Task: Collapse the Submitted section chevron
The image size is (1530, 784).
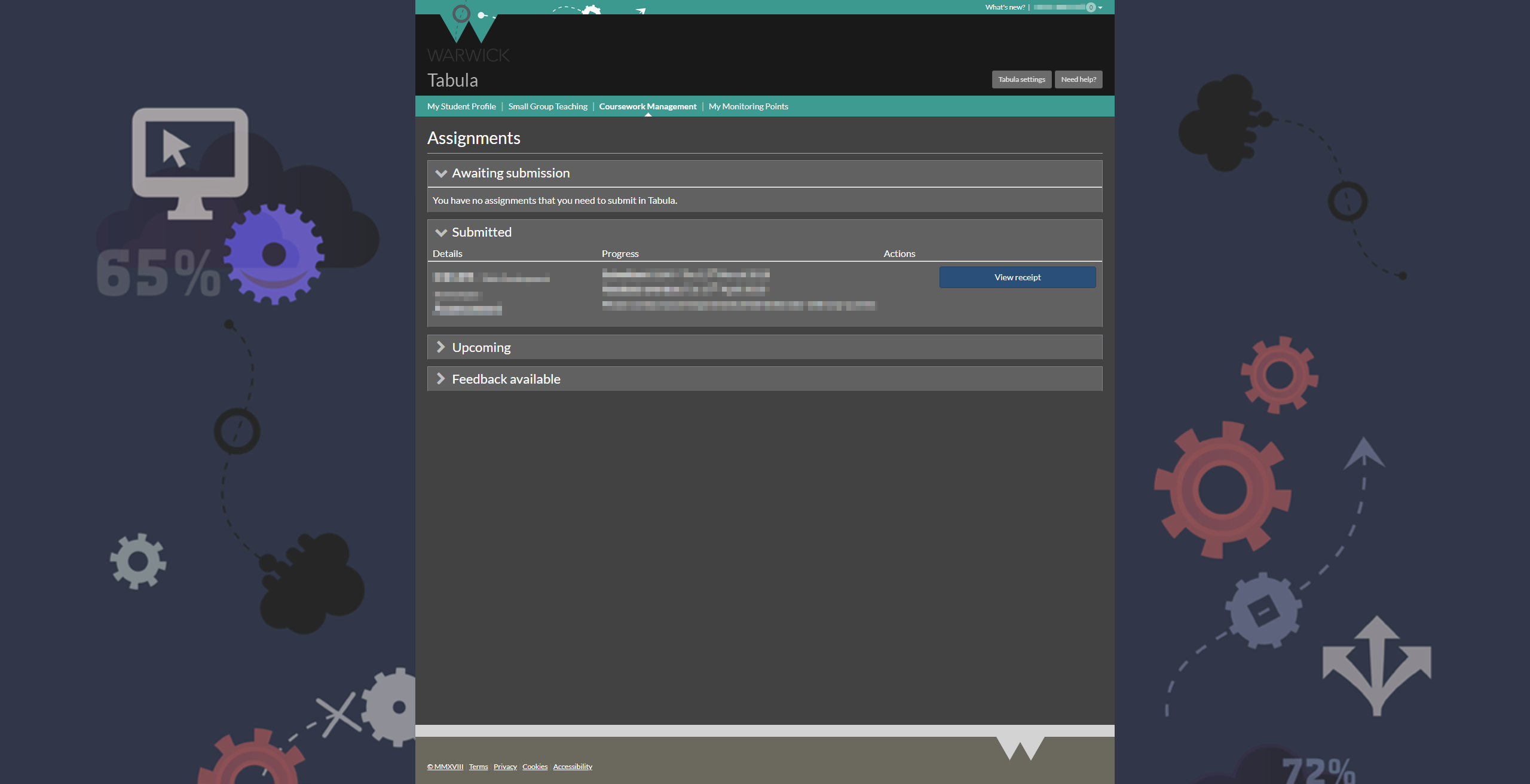Action: (x=441, y=233)
